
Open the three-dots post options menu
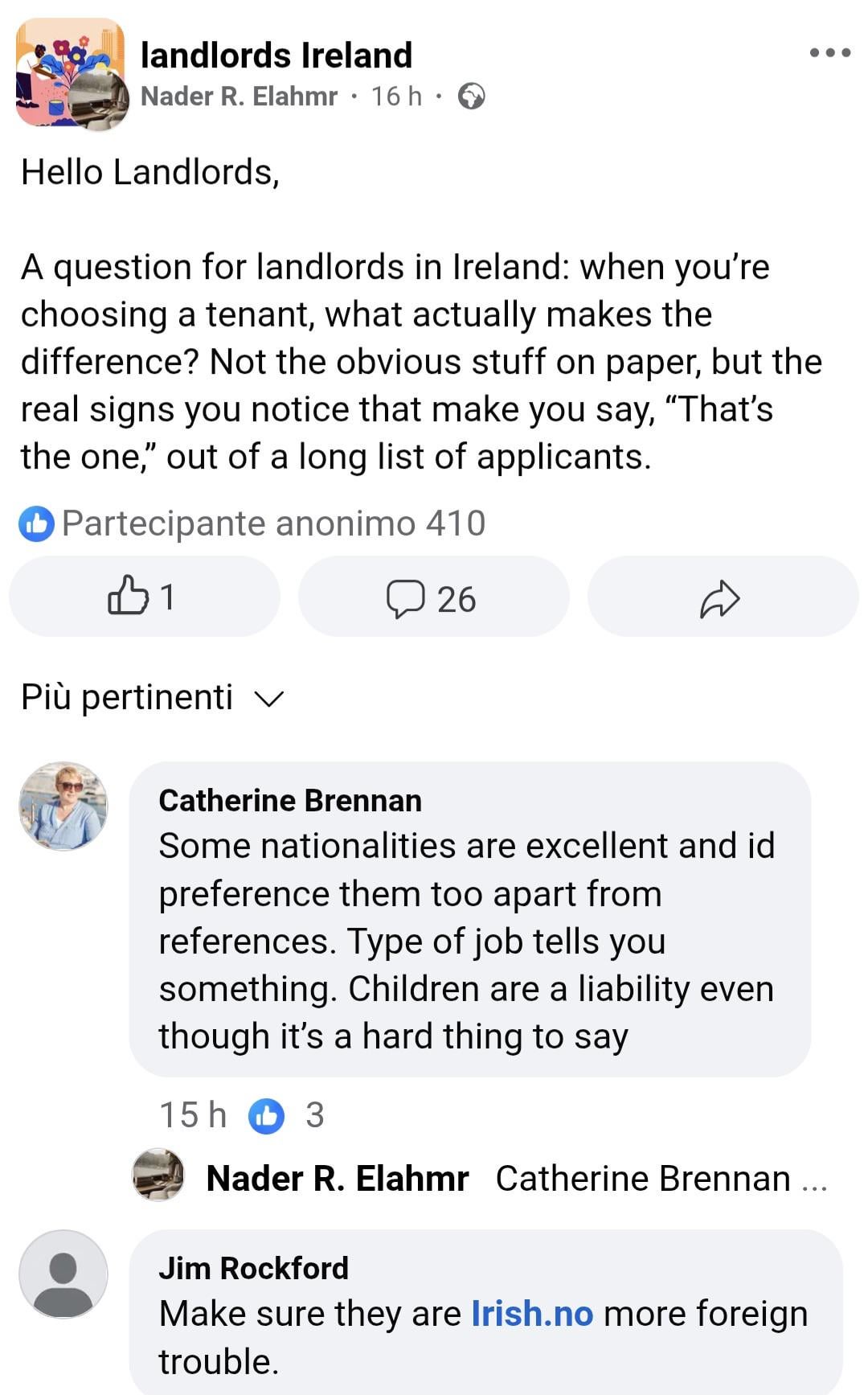830,53
